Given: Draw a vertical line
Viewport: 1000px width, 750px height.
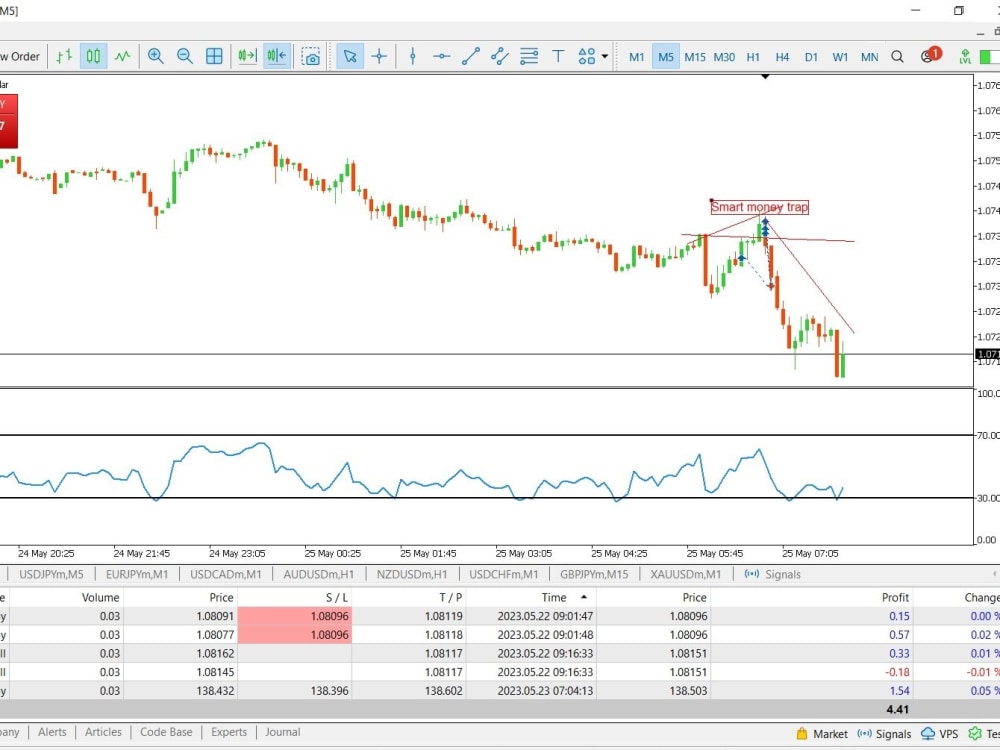Looking at the screenshot, I should coord(413,56).
